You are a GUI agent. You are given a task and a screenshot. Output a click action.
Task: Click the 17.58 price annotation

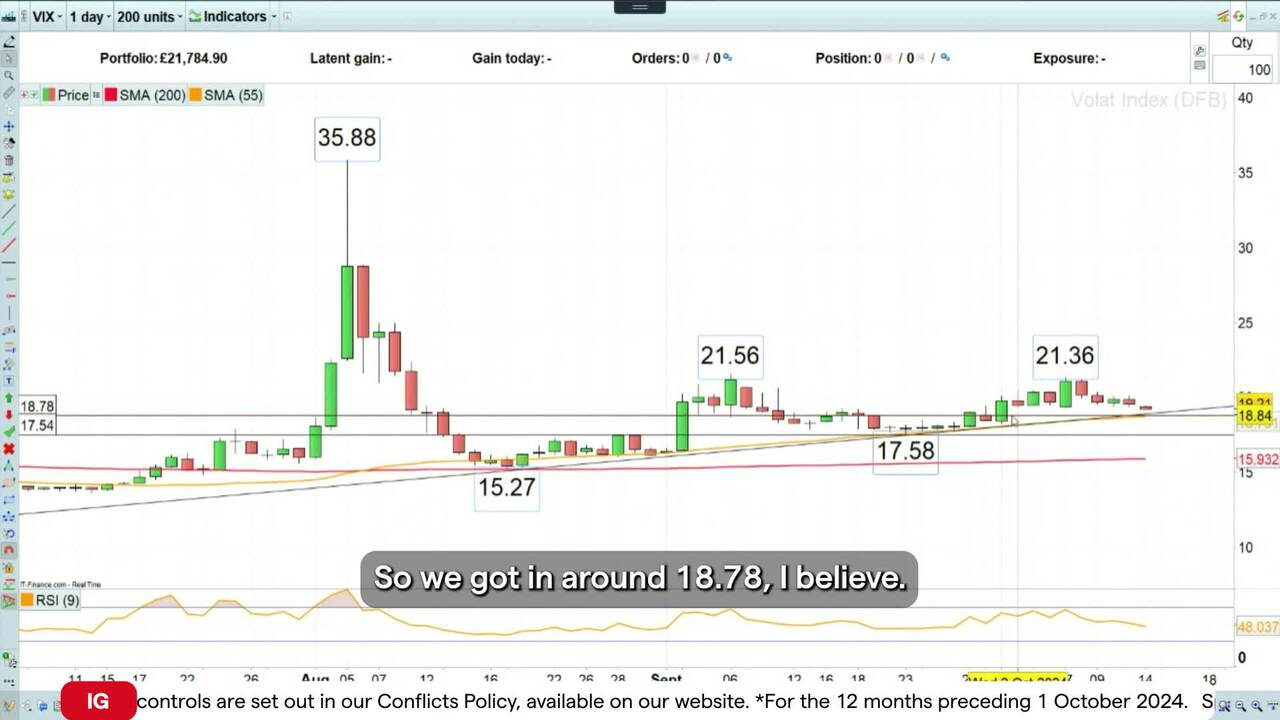(905, 452)
